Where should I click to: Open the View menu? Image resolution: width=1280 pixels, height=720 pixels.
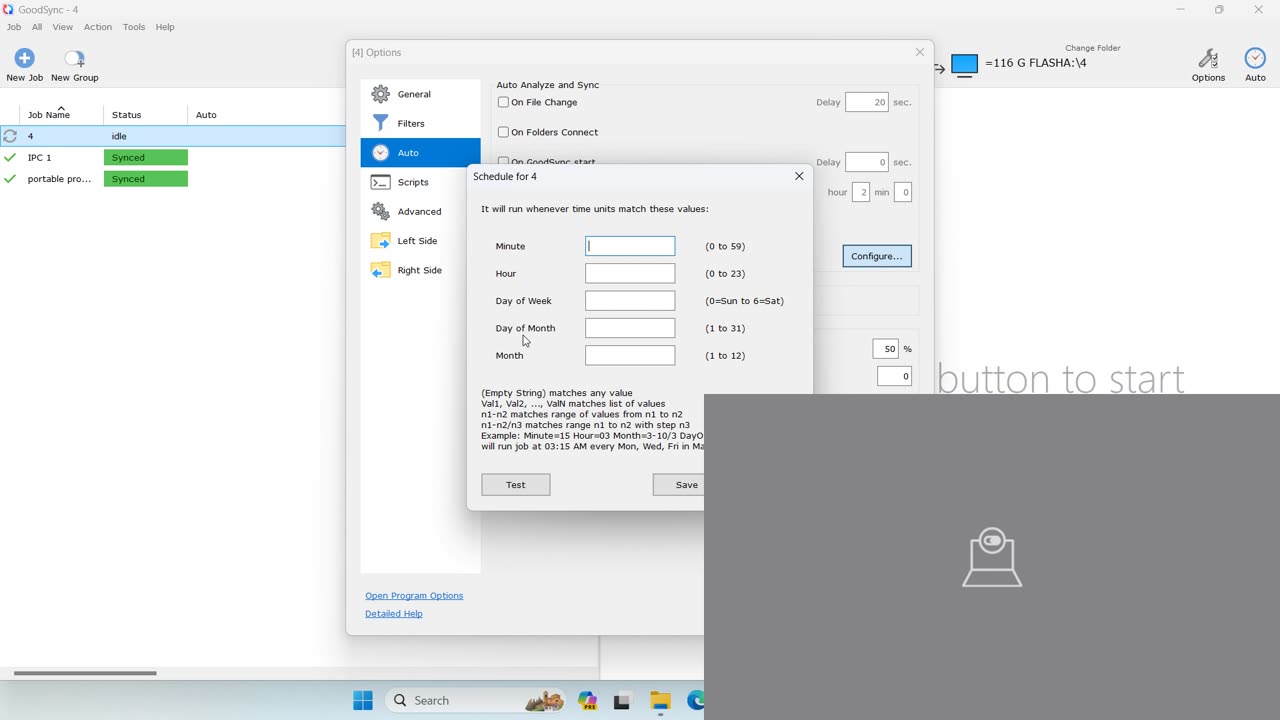tap(63, 27)
